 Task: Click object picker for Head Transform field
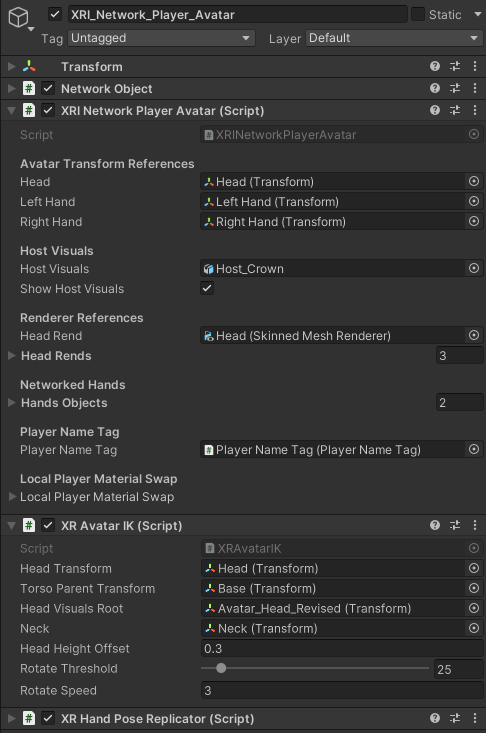tap(474, 568)
